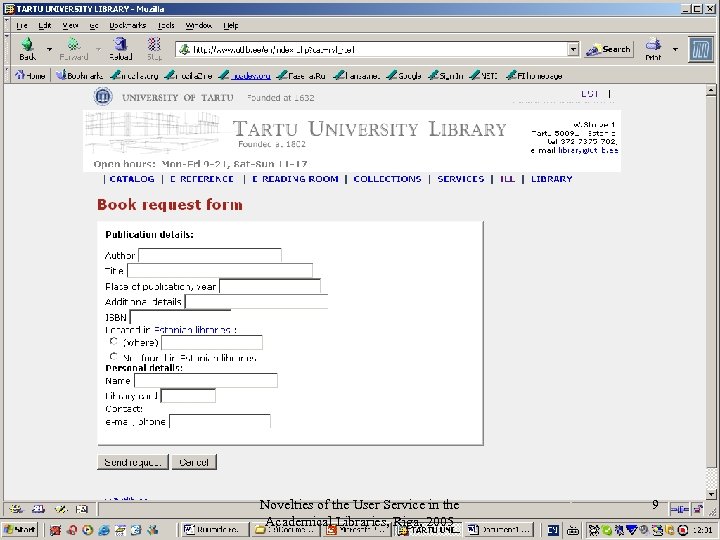Image resolution: width=720 pixels, height=540 pixels.
Task: Click the Home bookmark icon
Action: tap(20, 75)
